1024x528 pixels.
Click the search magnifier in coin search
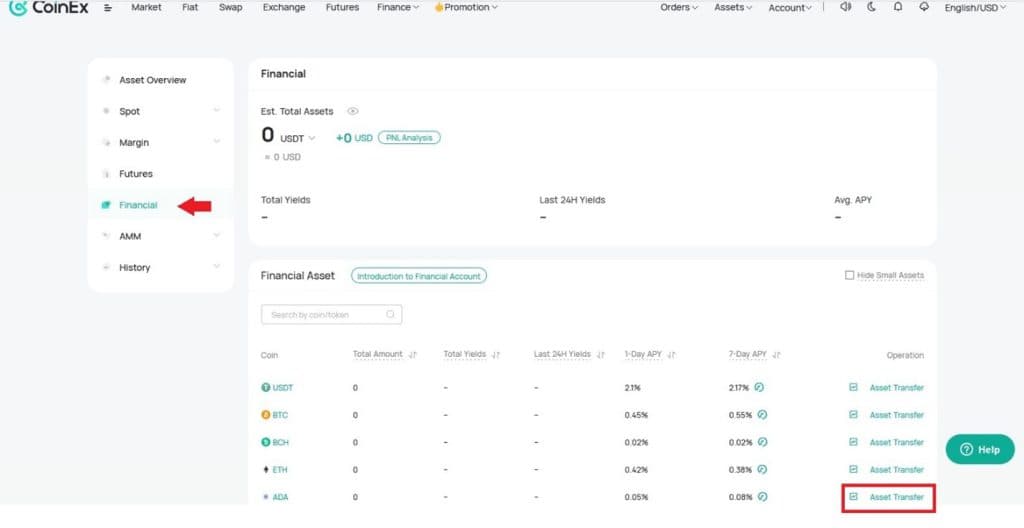point(390,314)
